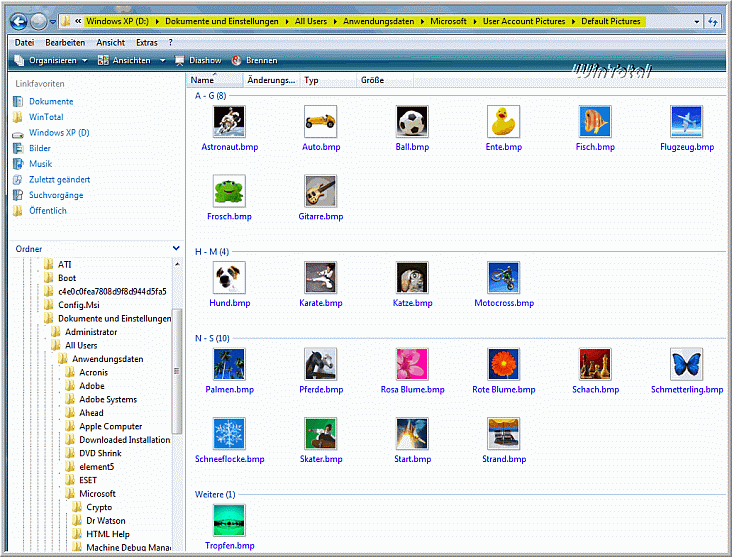
Task: Open Zuletzt geändert favorite link
Action: (59, 179)
